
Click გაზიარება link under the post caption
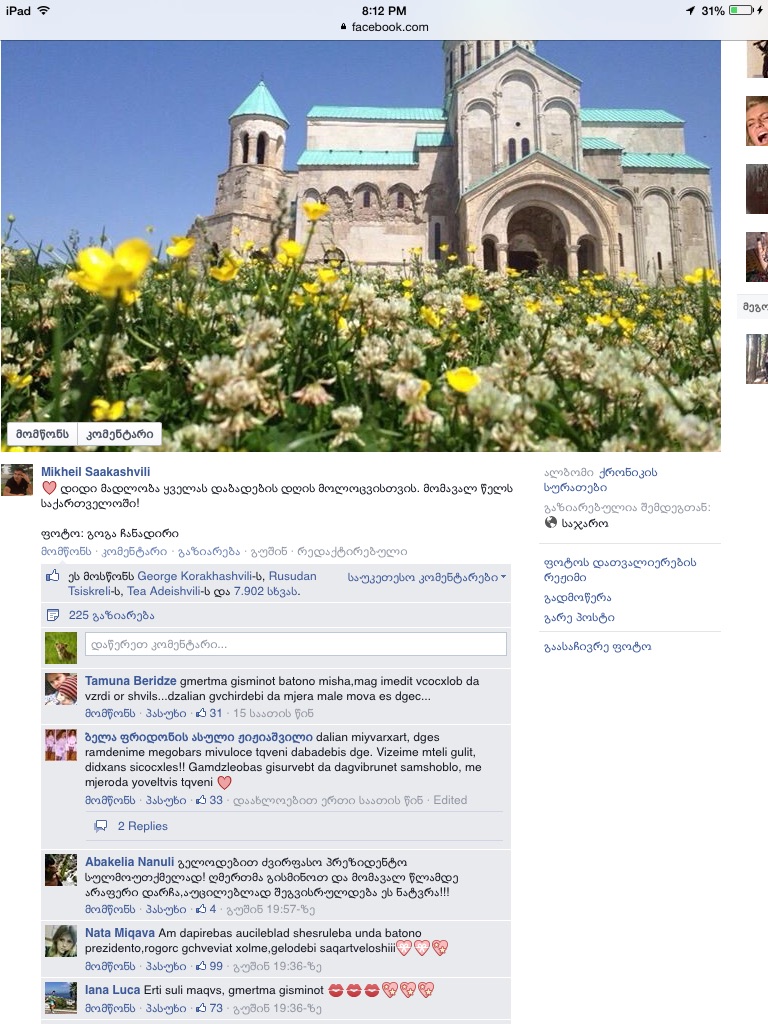pyautogui.click(x=209, y=551)
